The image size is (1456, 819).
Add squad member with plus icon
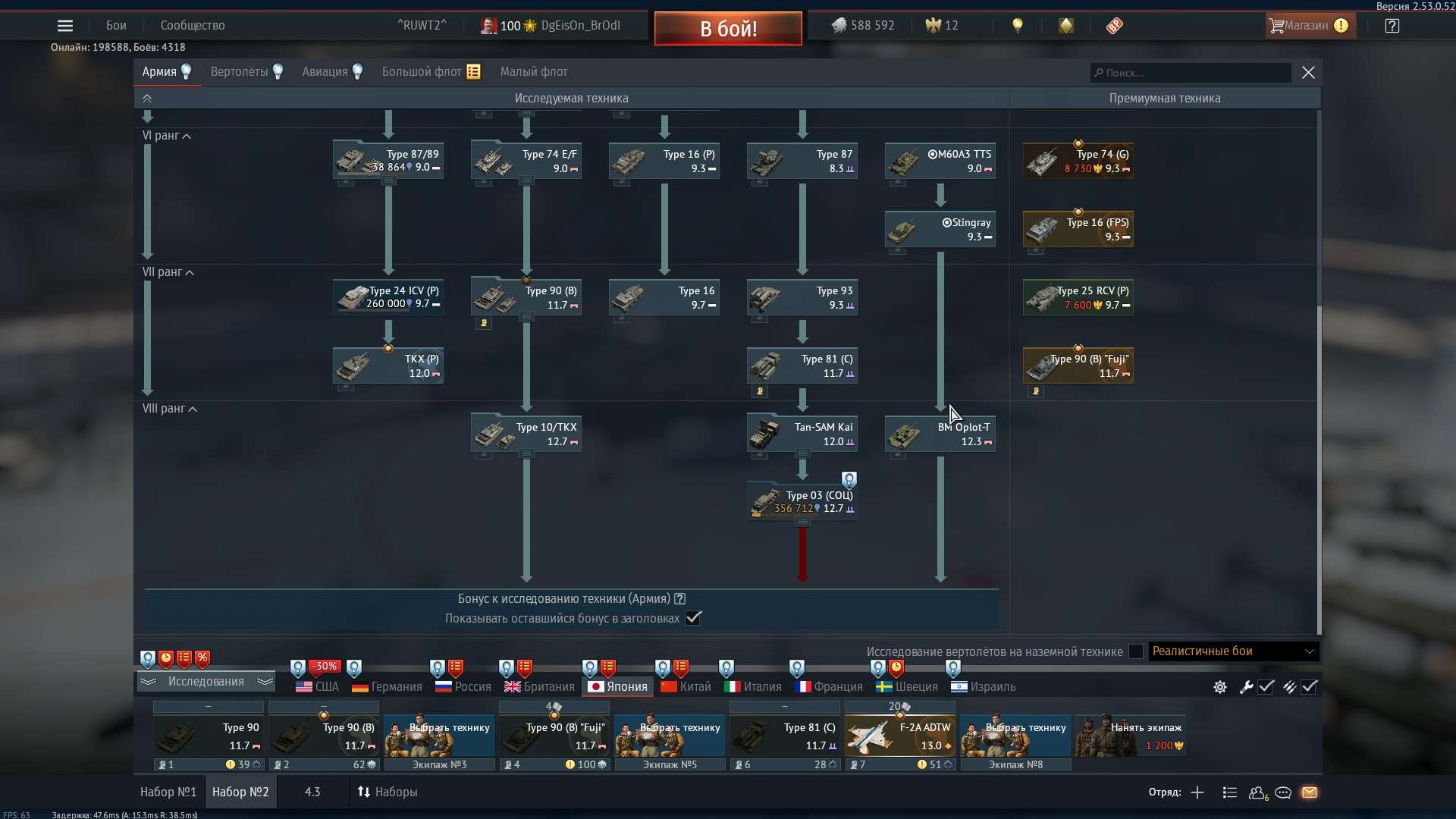coord(1197,792)
